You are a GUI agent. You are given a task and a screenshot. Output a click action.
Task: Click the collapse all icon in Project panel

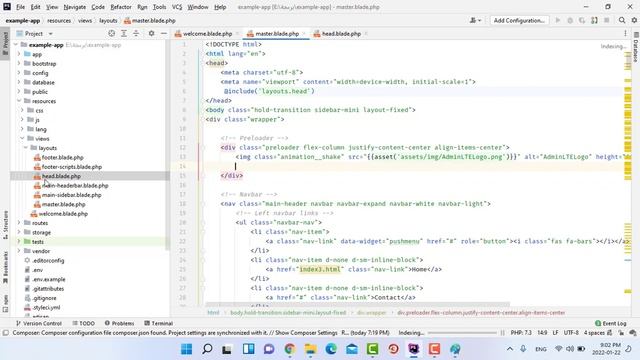click(x=136, y=33)
